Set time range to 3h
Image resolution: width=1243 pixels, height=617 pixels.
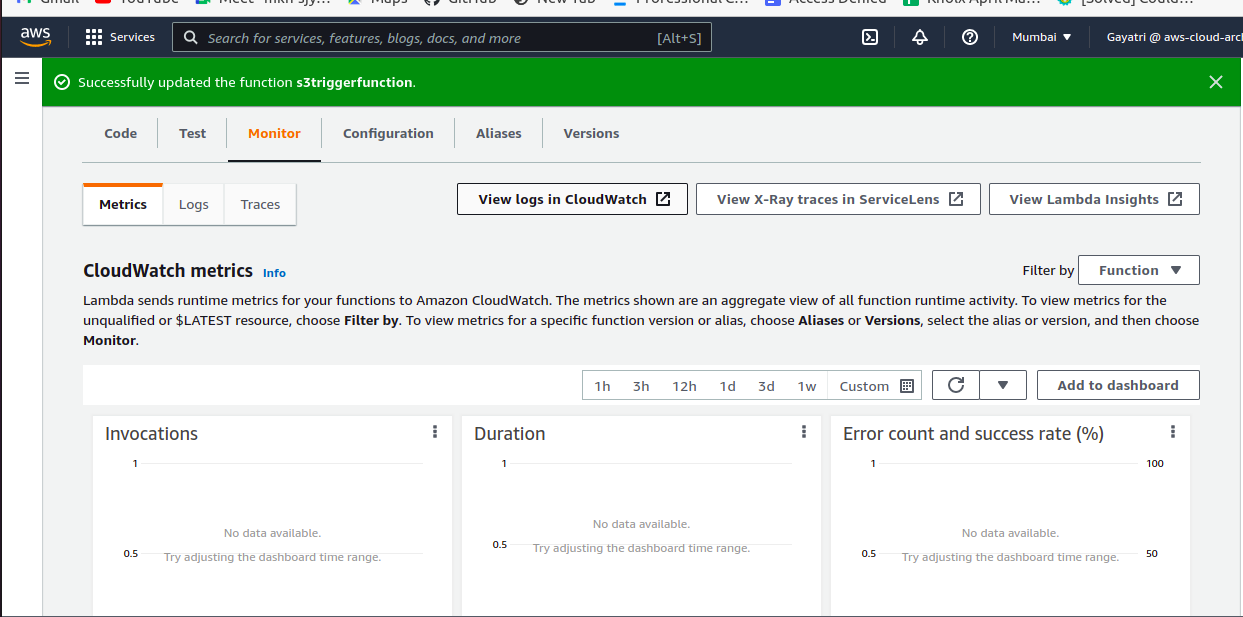(641, 386)
